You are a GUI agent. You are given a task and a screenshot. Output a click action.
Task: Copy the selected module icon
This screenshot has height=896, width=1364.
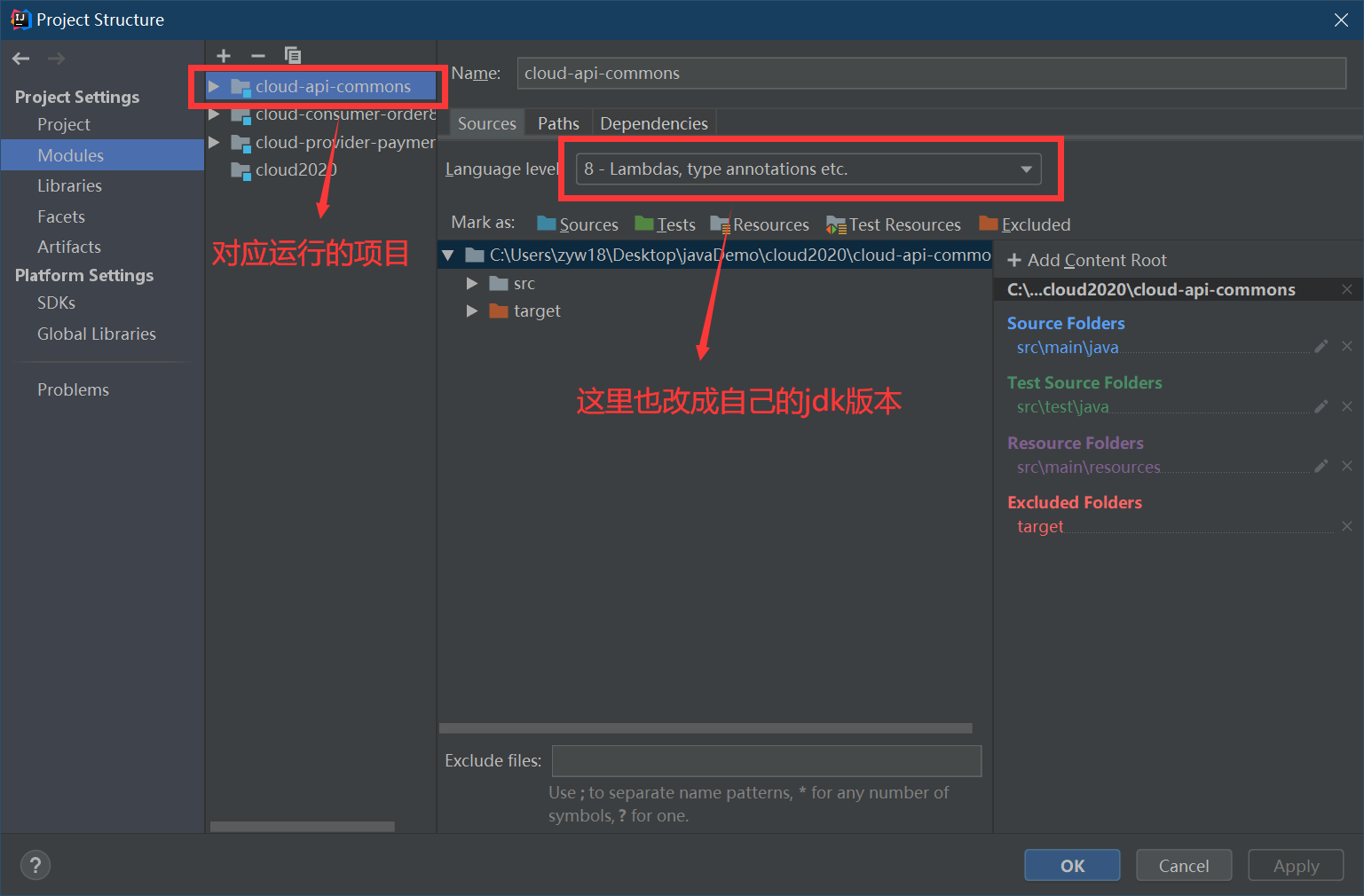[x=293, y=56]
